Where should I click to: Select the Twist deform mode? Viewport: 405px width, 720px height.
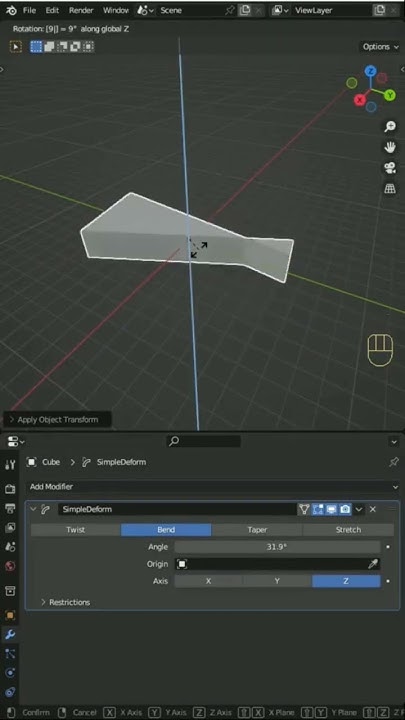tap(76, 530)
